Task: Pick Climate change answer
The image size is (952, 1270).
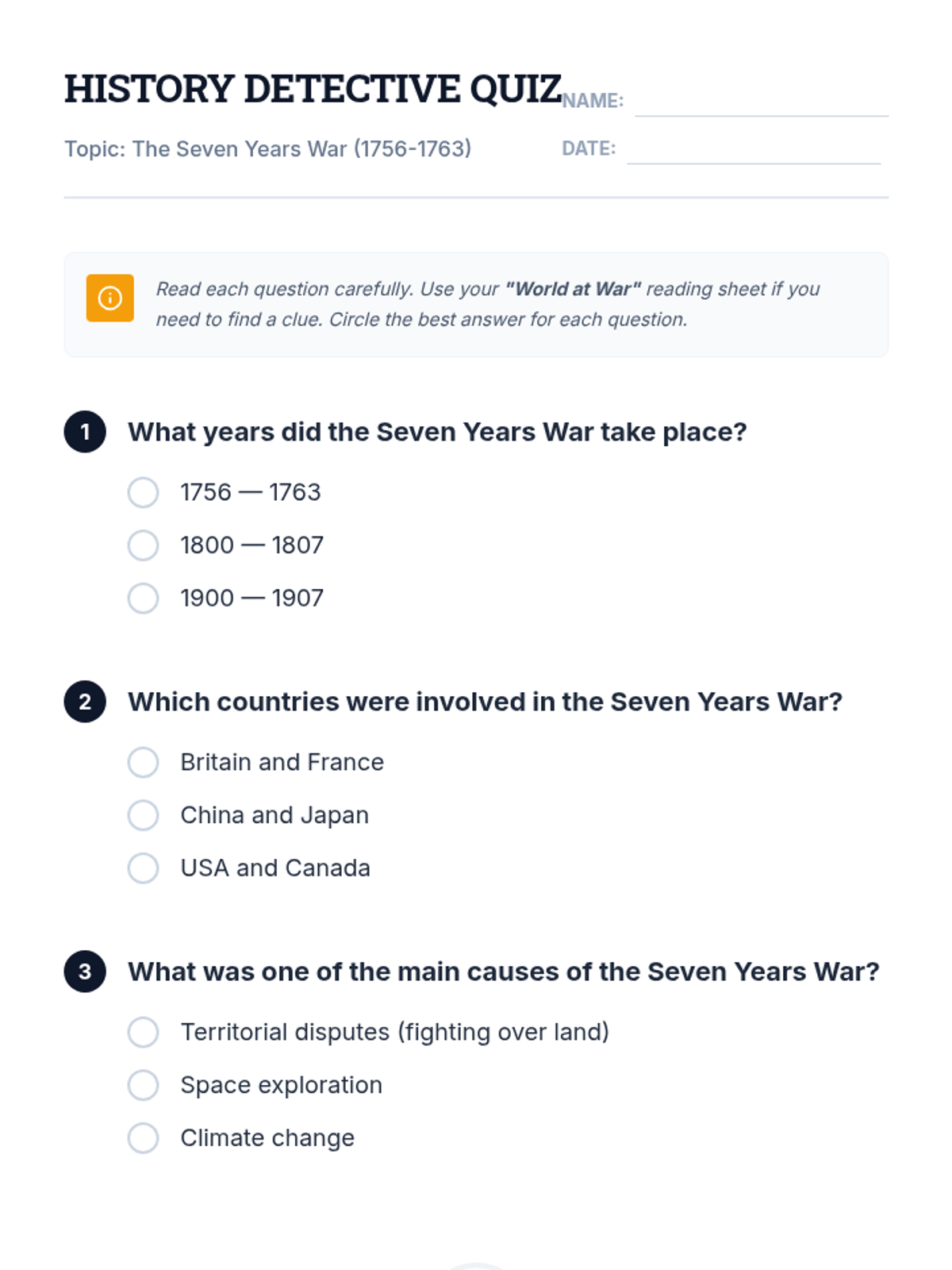Action: click(x=144, y=1137)
